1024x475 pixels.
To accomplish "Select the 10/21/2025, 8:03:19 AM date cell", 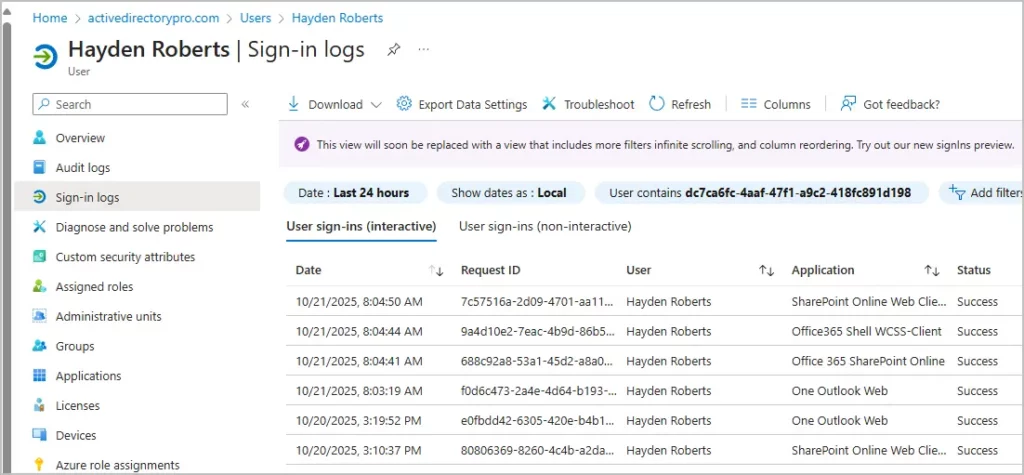I will (x=359, y=391).
